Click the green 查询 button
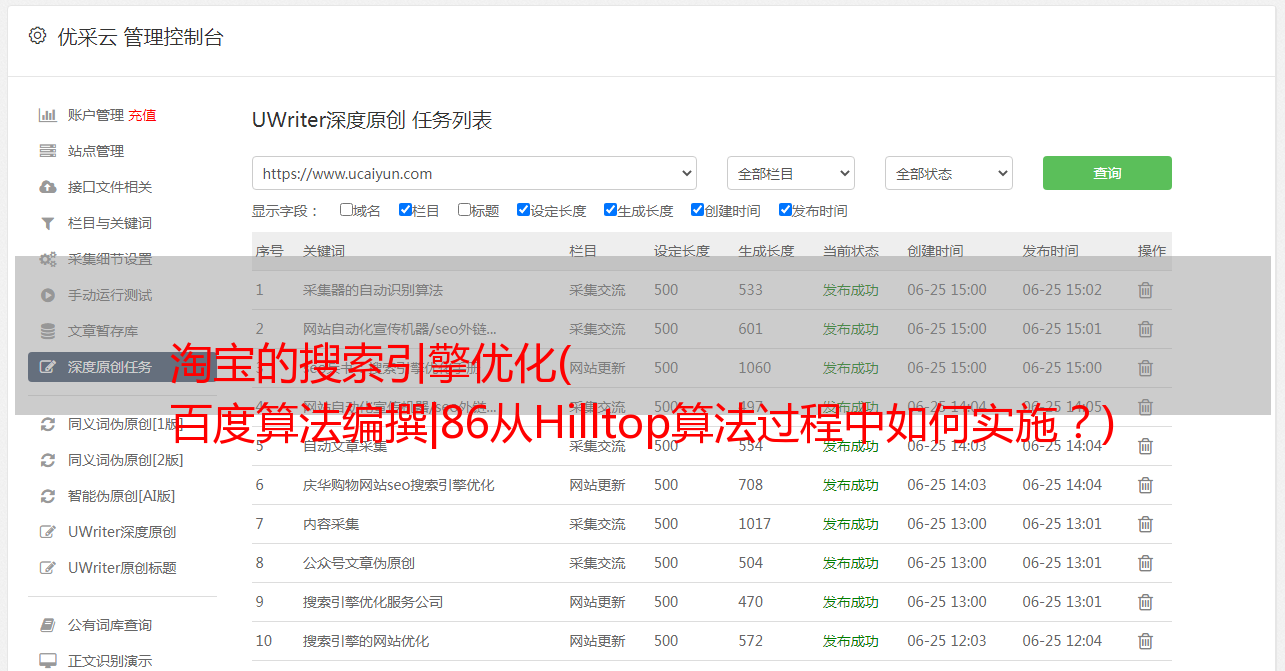 click(1107, 173)
